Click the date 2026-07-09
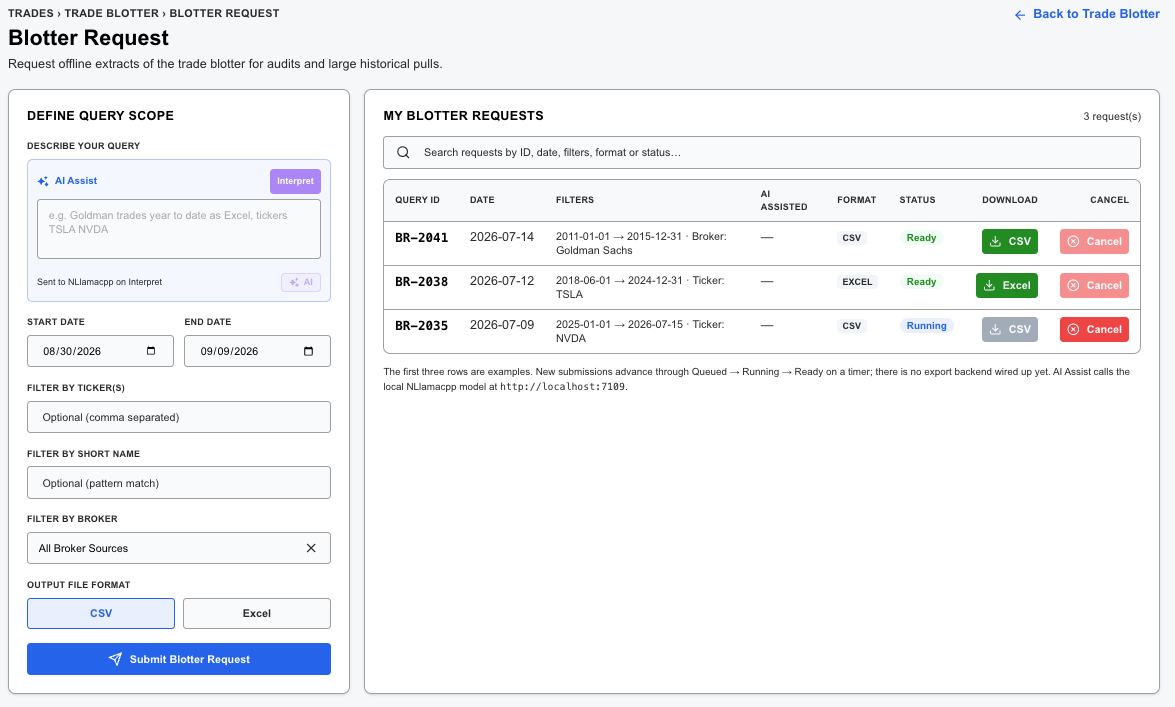The image size is (1175, 707). pyautogui.click(x=502, y=325)
